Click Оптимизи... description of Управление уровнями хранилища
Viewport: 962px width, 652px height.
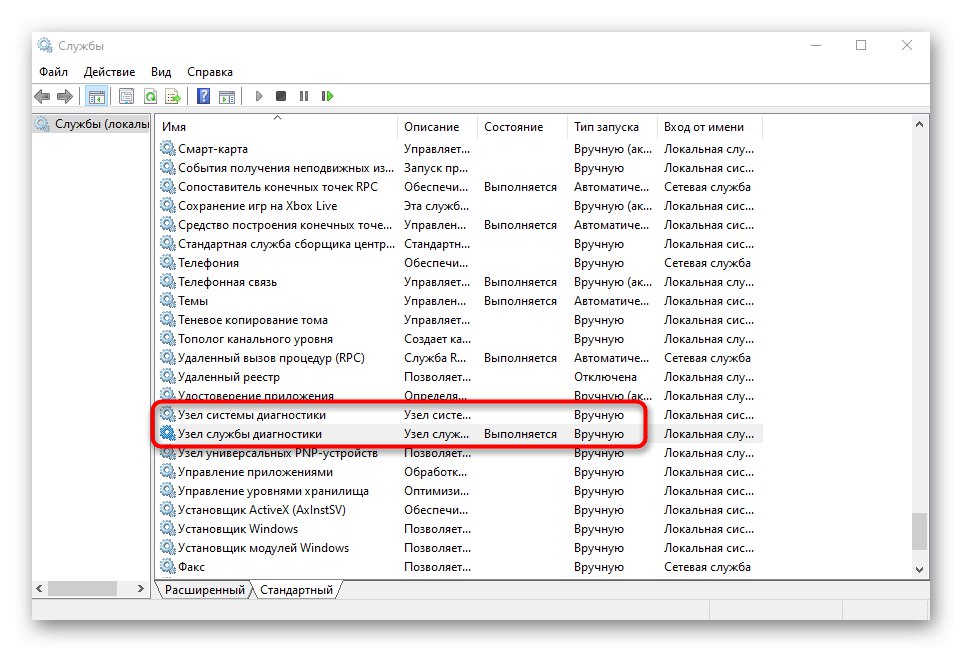[436, 491]
